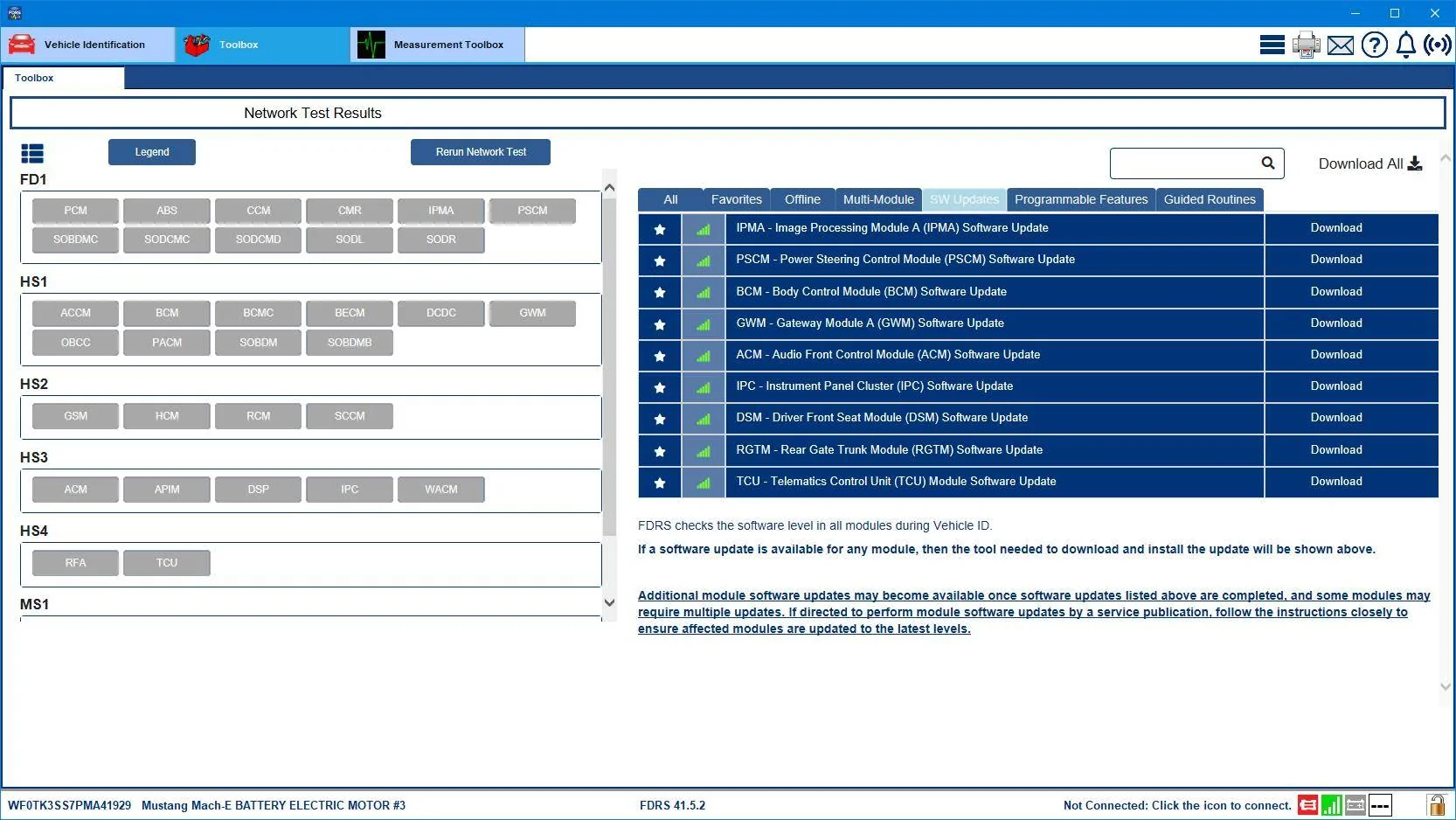1456x820 pixels.
Task: Click the signal icon in the RGTM update row
Action: pos(704,451)
